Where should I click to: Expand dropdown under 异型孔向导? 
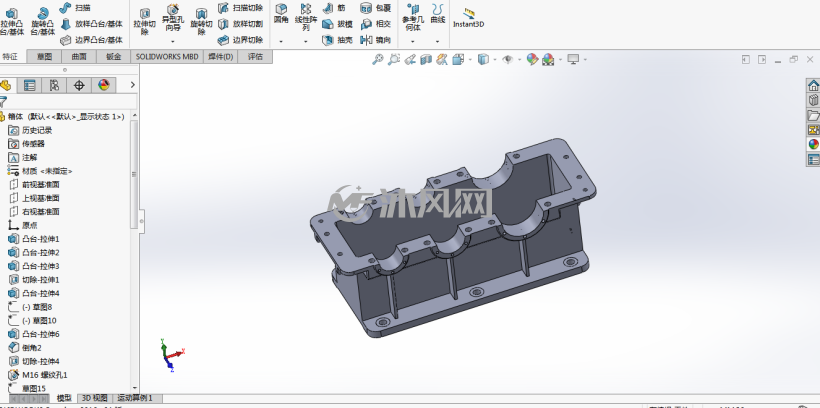coord(173,41)
